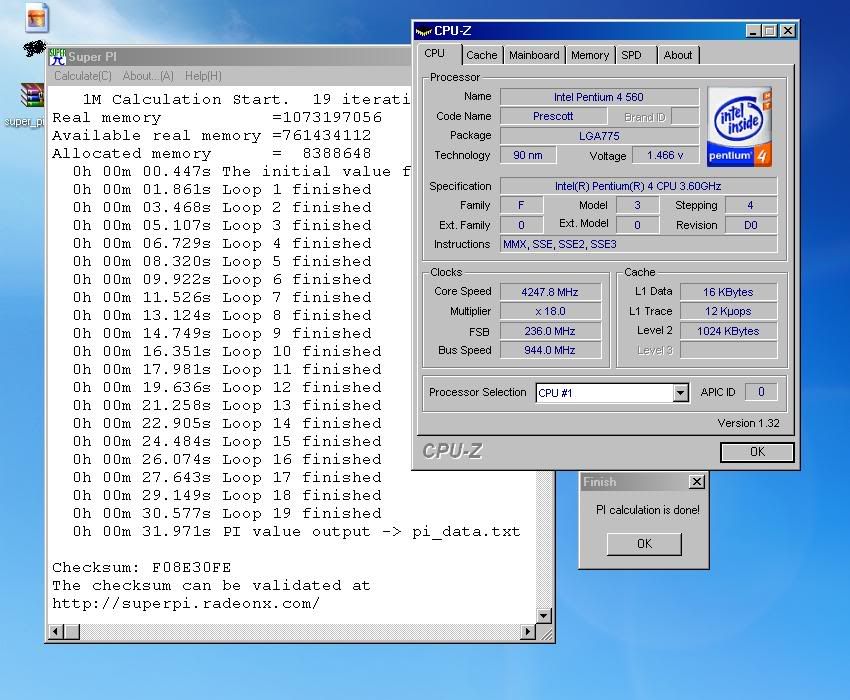Click the 'Checksum: F08E30FE' line

coord(141,568)
